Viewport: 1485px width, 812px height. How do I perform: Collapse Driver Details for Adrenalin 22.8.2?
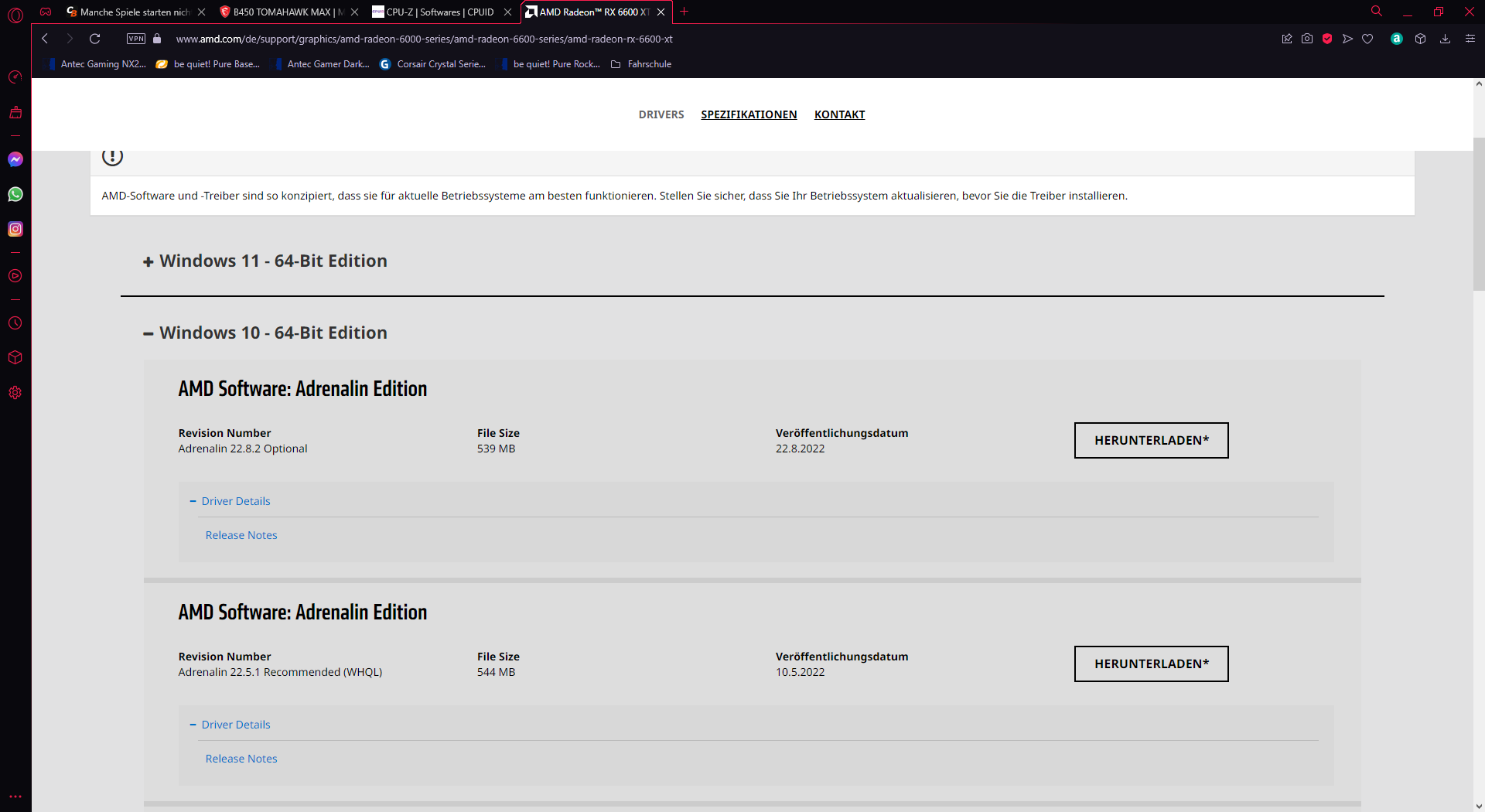pyautogui.click(x=230, y=501)
